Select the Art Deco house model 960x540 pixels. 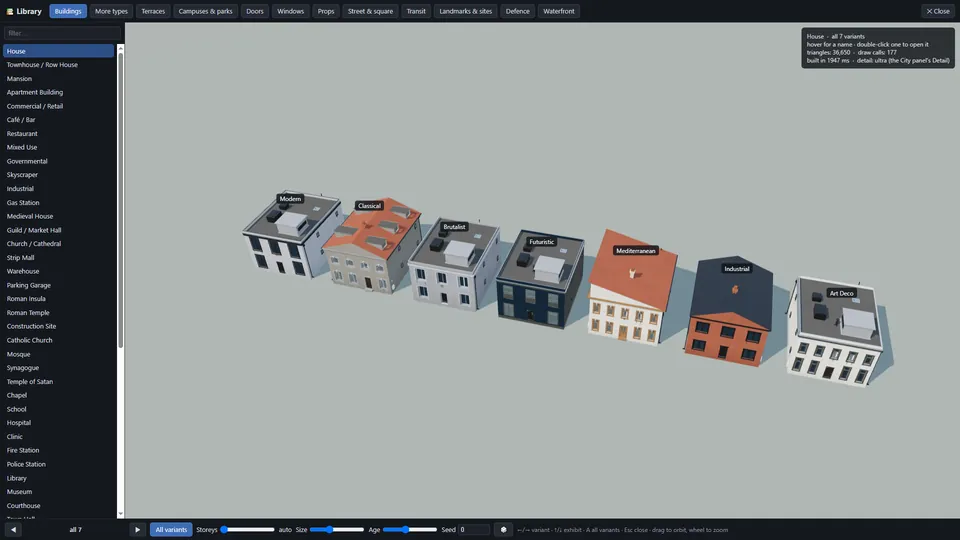click(836, 331)
